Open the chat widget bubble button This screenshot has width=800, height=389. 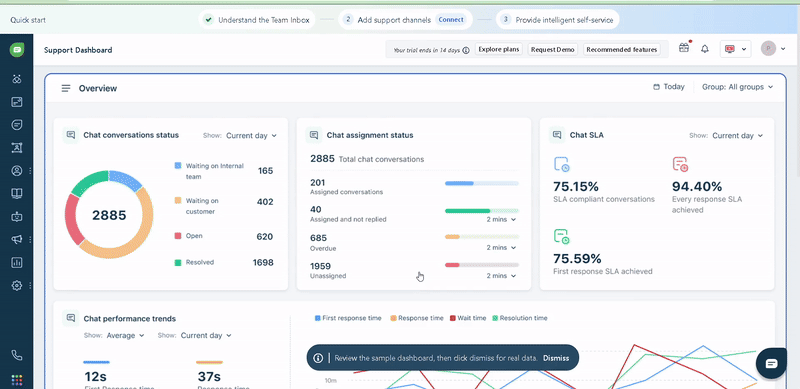pos(771,363)
